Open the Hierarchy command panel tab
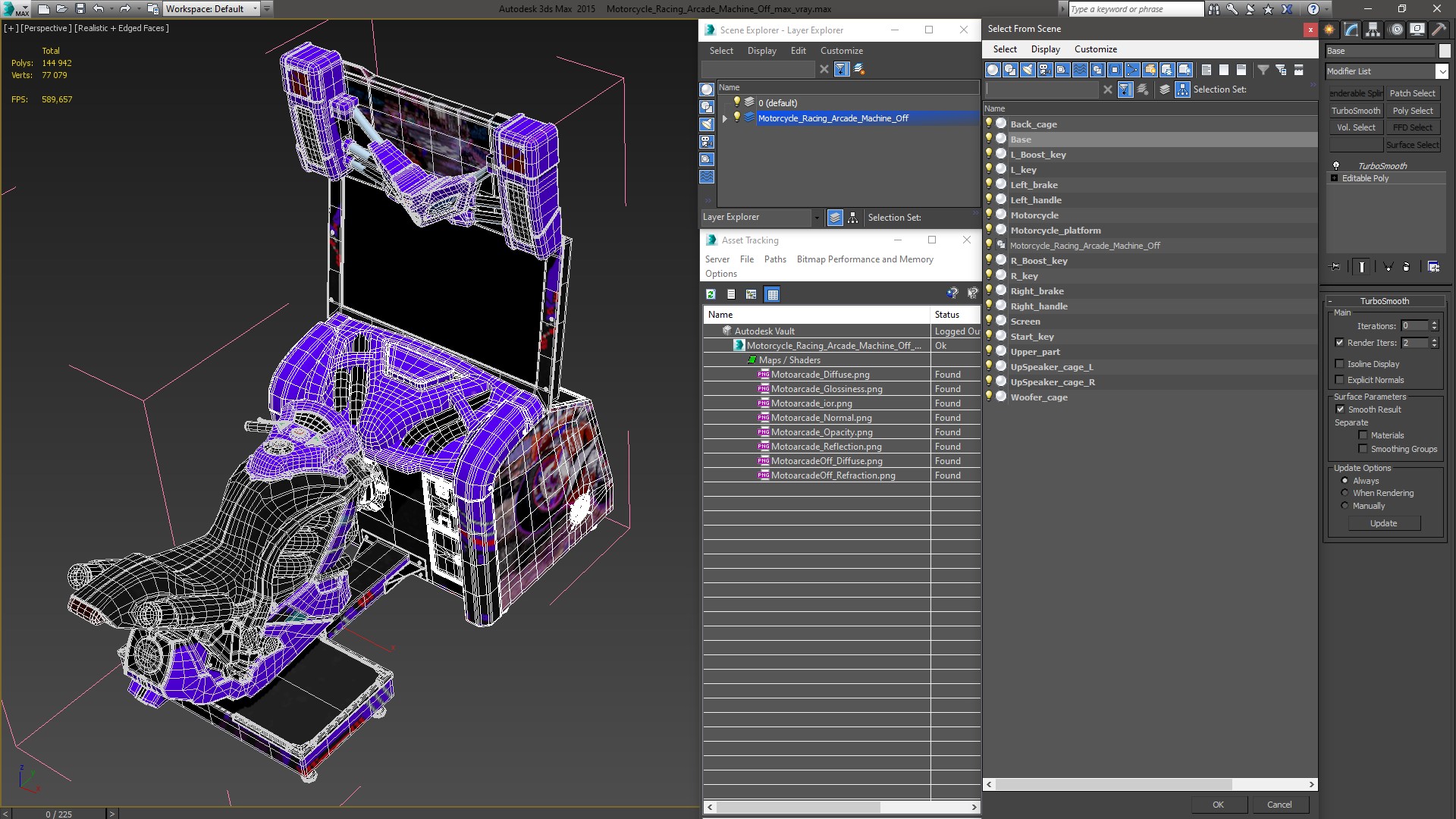The image size is (1456, 819). pos(1373,30)
